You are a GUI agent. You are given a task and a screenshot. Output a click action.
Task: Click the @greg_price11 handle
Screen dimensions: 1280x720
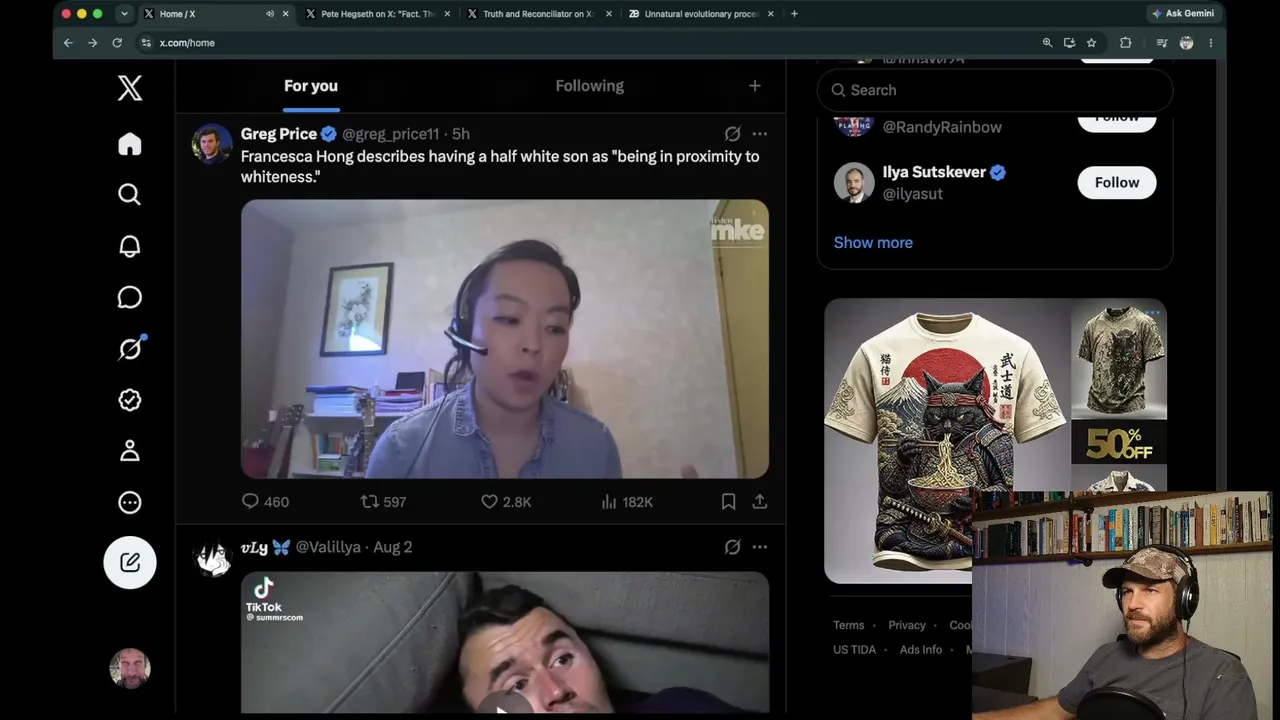pos(391,134)
